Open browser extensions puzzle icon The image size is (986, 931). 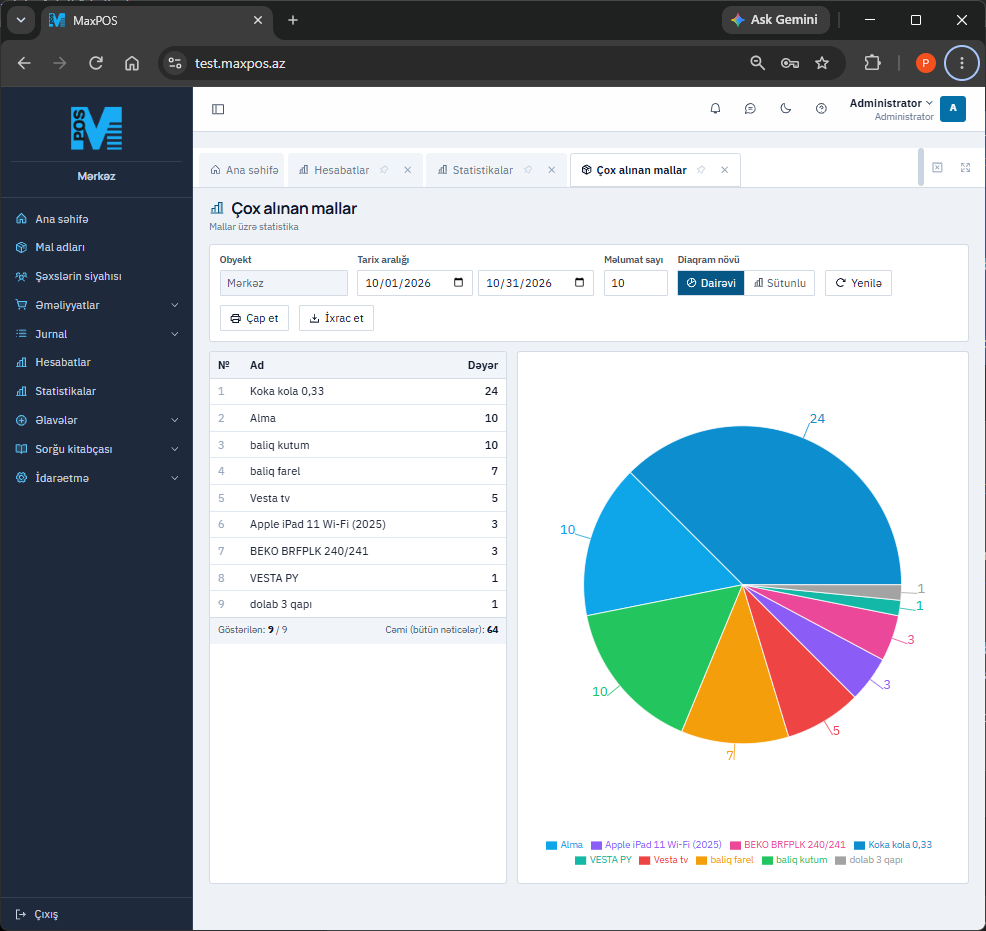pos(872,63)
